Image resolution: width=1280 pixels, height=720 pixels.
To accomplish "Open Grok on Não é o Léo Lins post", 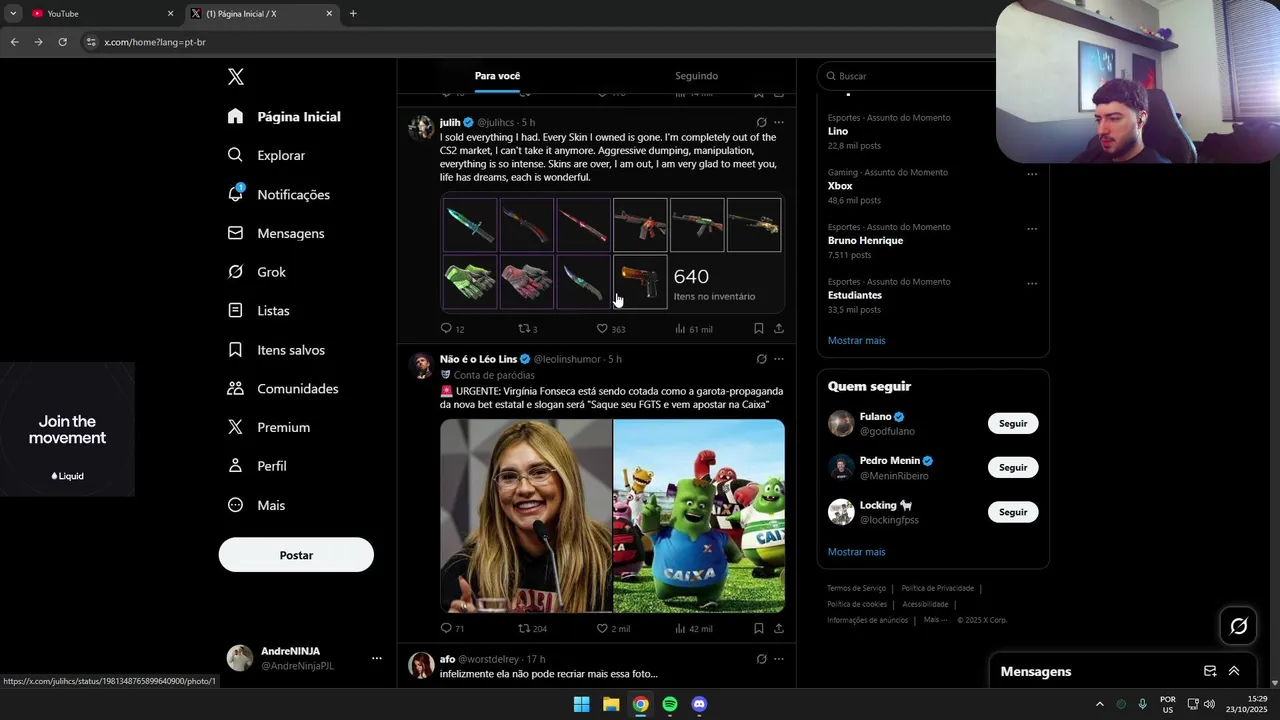I will (761, 359).
